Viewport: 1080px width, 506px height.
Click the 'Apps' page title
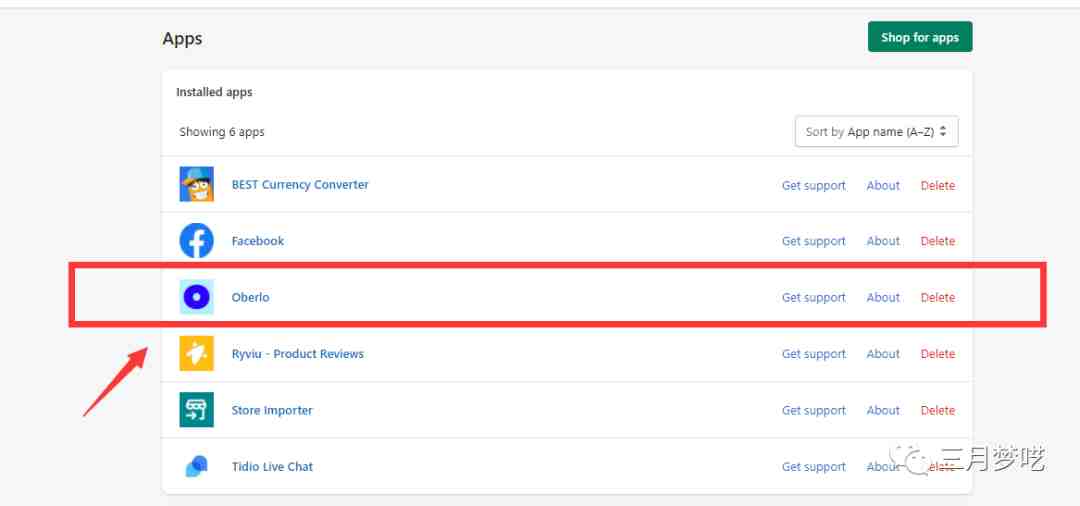[183, 39]
